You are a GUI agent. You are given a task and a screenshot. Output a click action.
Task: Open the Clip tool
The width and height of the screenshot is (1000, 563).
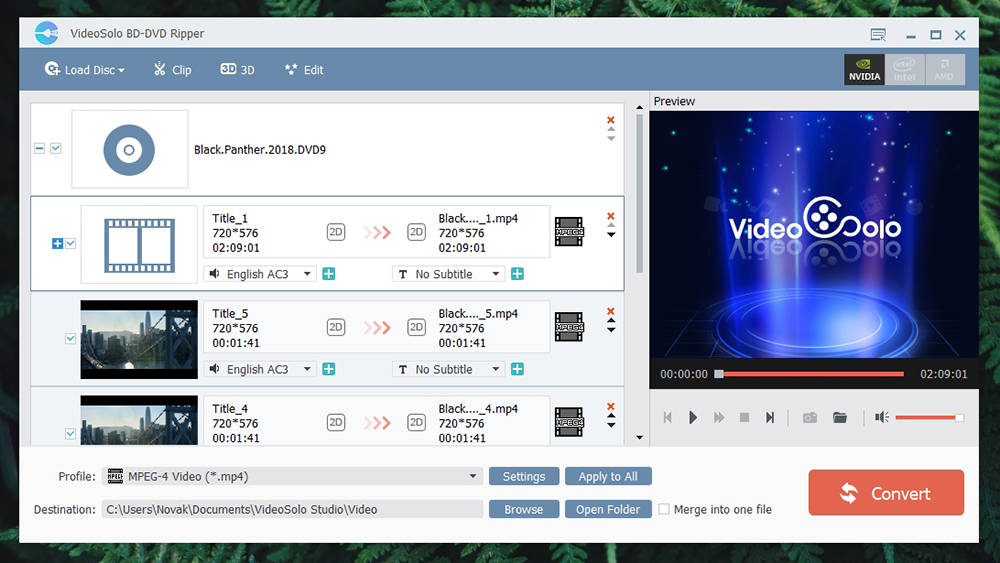[x=172, y=69]
